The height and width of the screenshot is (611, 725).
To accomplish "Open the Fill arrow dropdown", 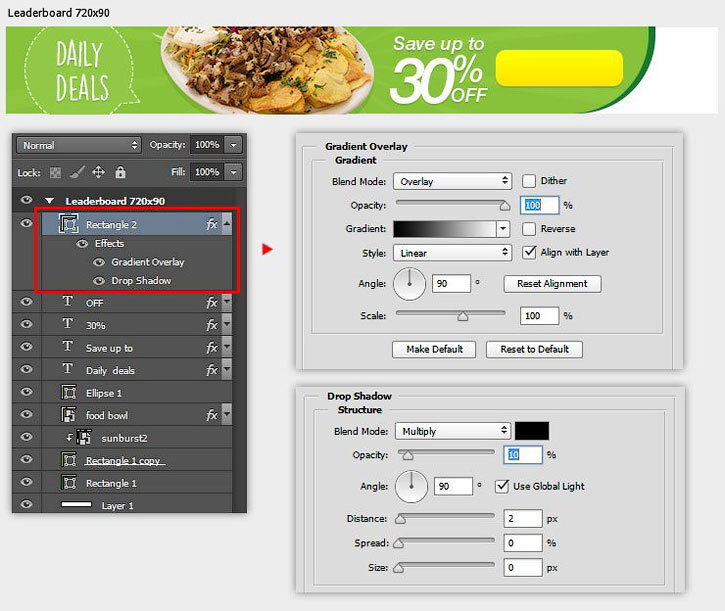I will pos(233,172).
